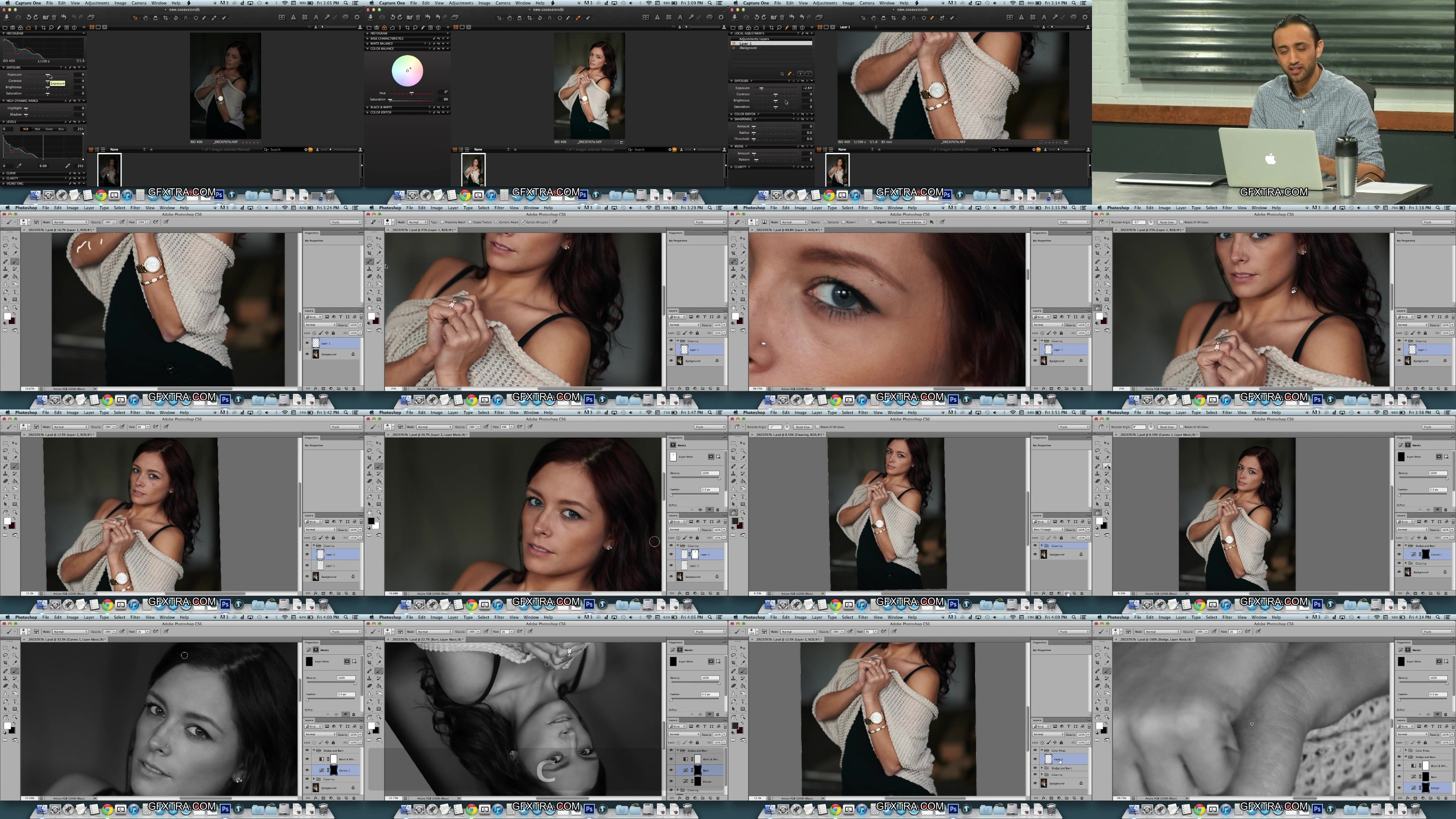Screen dimensions: 1456x819
Task: 4:00 PM frame: select the Pen tool
Action: click(5, 702)
